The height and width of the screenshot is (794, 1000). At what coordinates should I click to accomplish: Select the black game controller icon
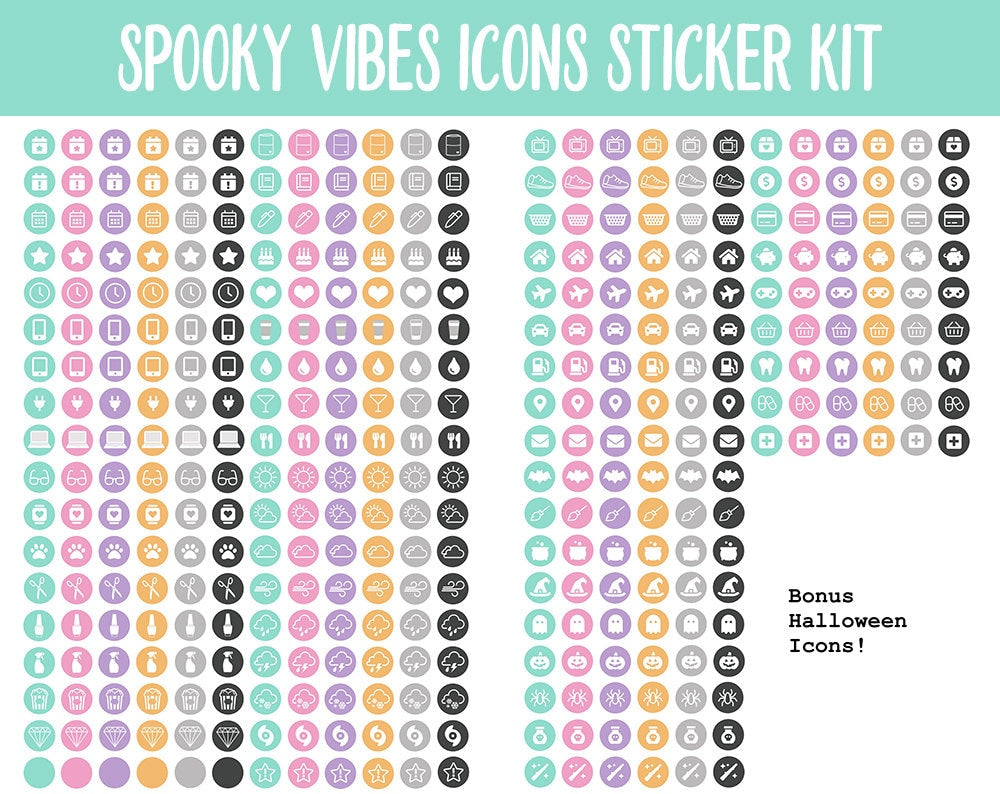click(x=954, y=292)
